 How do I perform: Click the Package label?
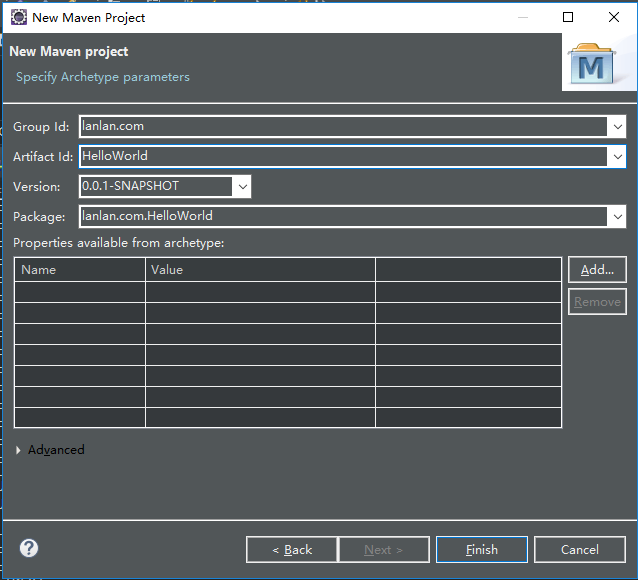click(x=39, y=217)
